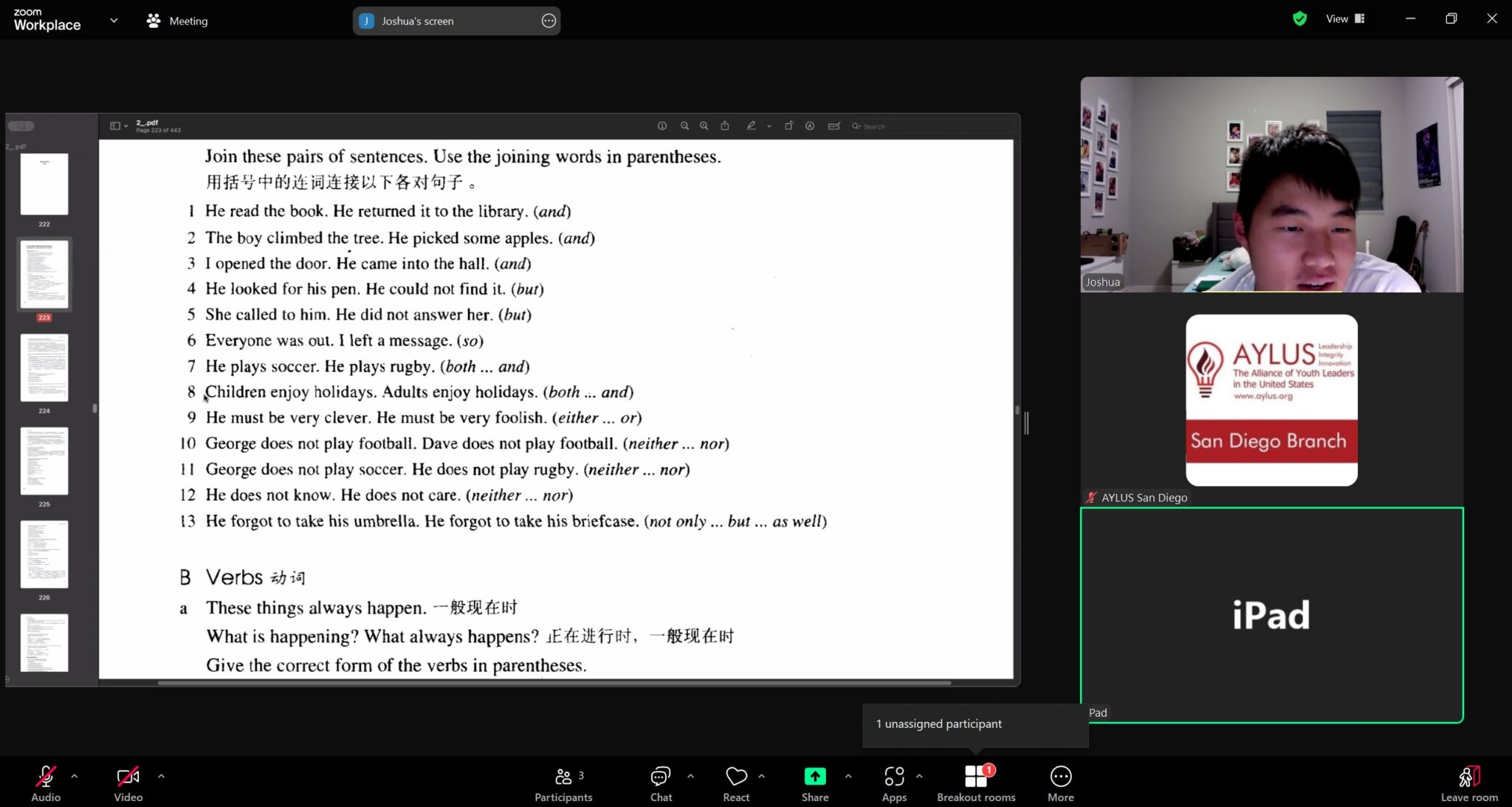1512x807 pixels.
Task: Select Joshua's video tile
Action: (x=1271, y=185)
